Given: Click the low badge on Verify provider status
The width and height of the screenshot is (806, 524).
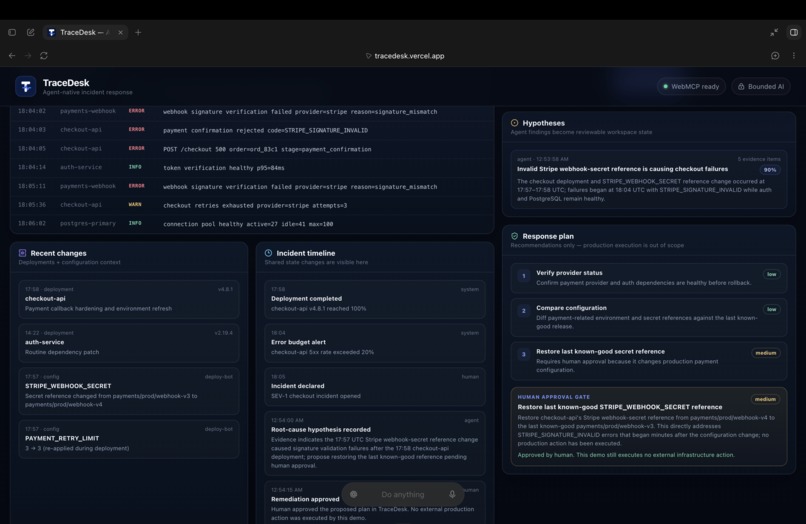Looking at the screenshot, I should coord(772,274).
